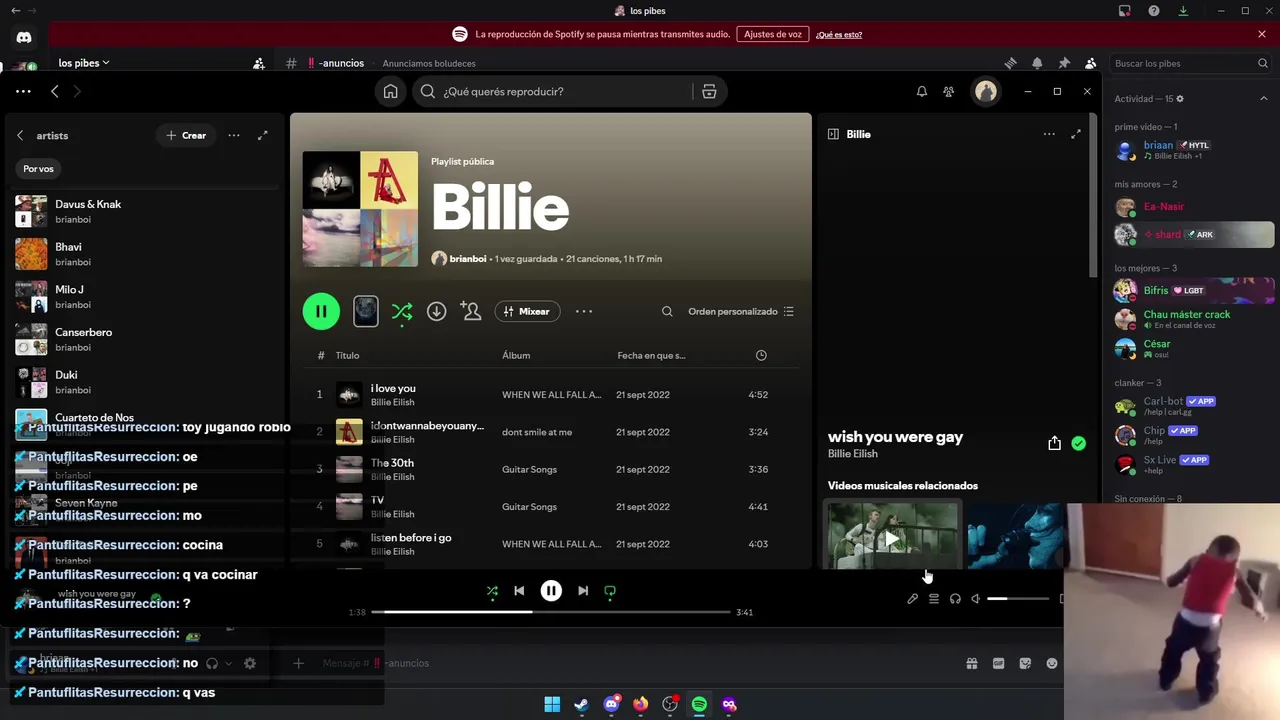Search within the Billie playlist
This screenshot has width=1280, height=720.
point(667,311)
